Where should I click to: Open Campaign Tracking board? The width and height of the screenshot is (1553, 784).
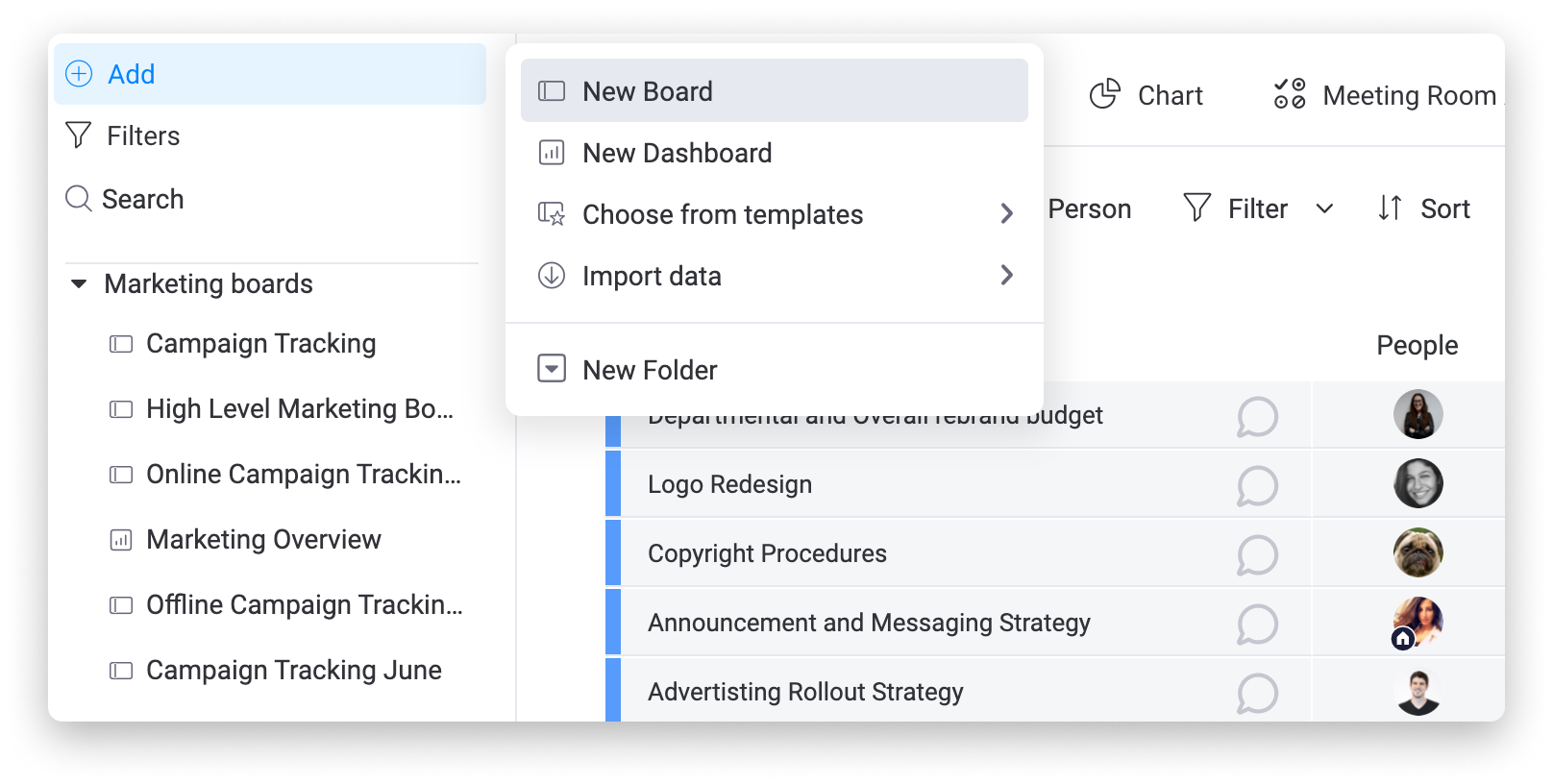(x=260, y=343)
